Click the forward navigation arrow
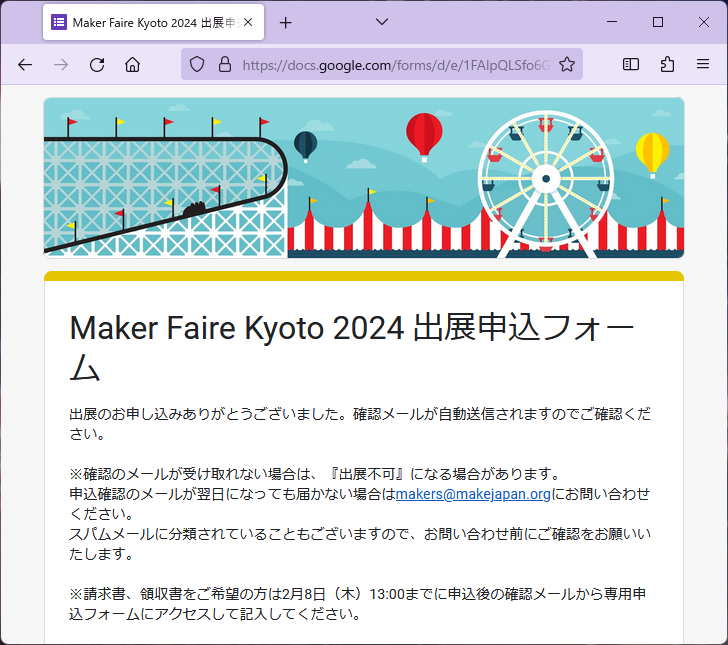Viewport: 728px width, 645px height. [x=61, y=65]
